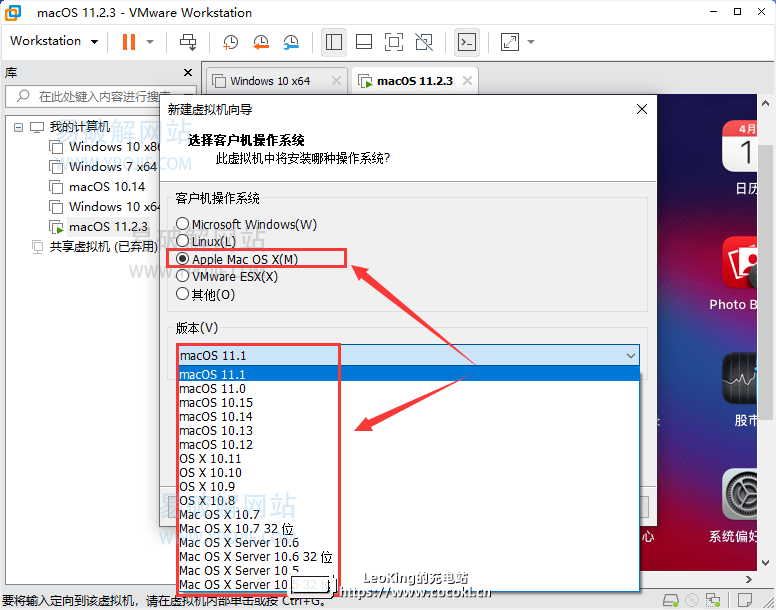Screen dimensions: 776x610
Task: Click the guest view vertical scrollbar up arrow
Action: (766, 103)
